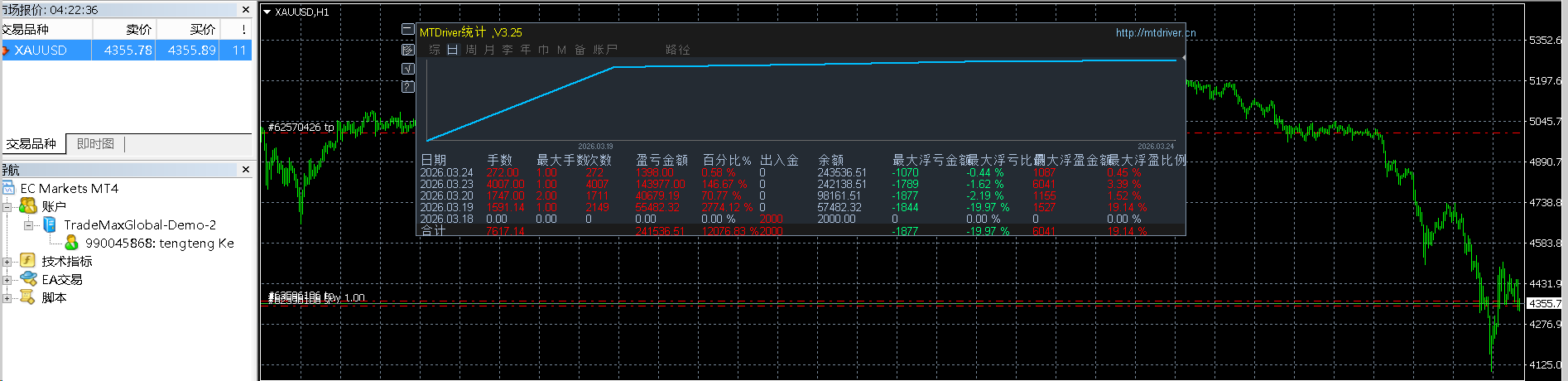The image size is (1568, 381).
Task: Select the 备 tab in MTDriver
Action: [x=580, y=50]
